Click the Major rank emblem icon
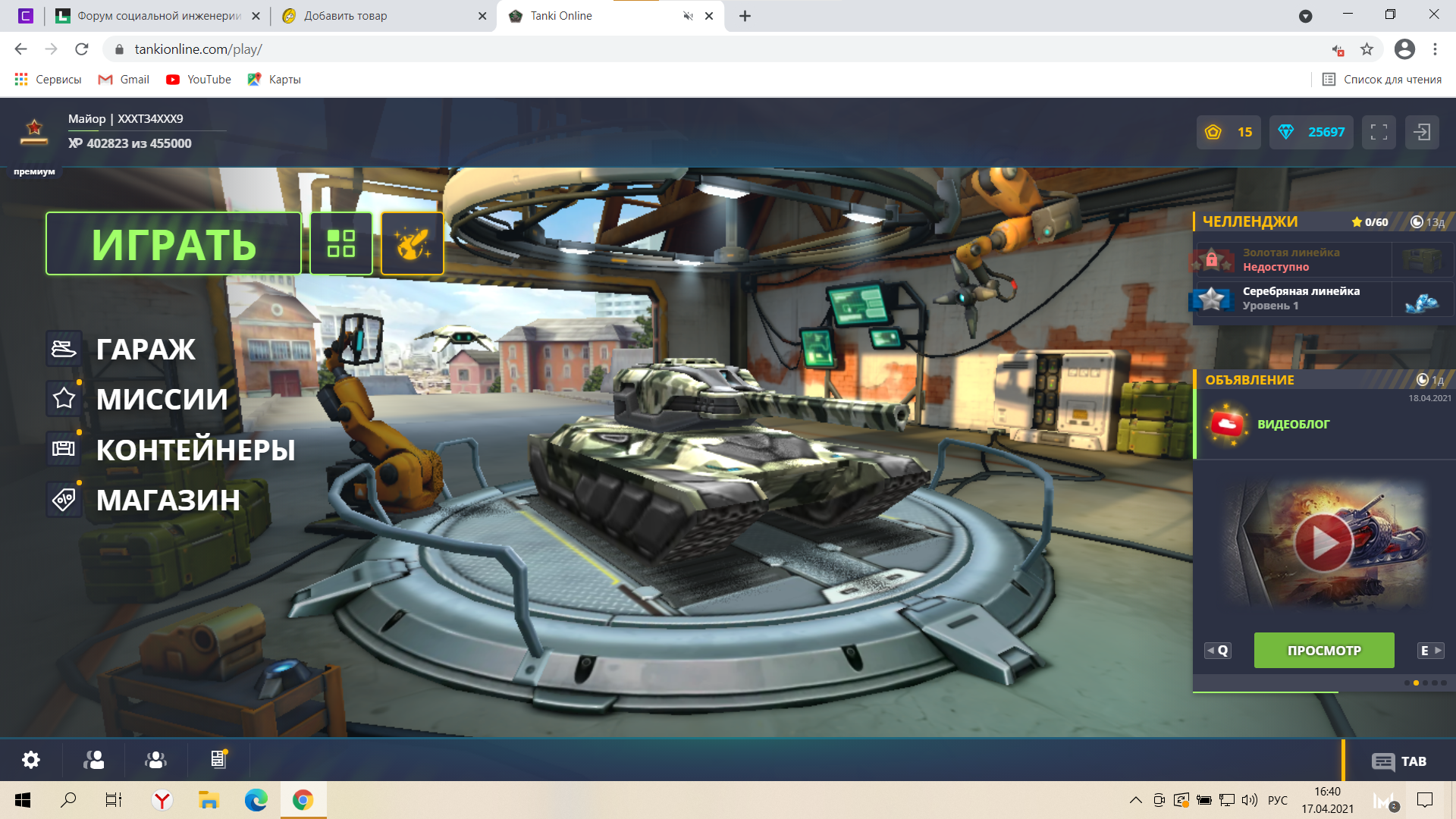1456x819 pixels. [34, 133]
